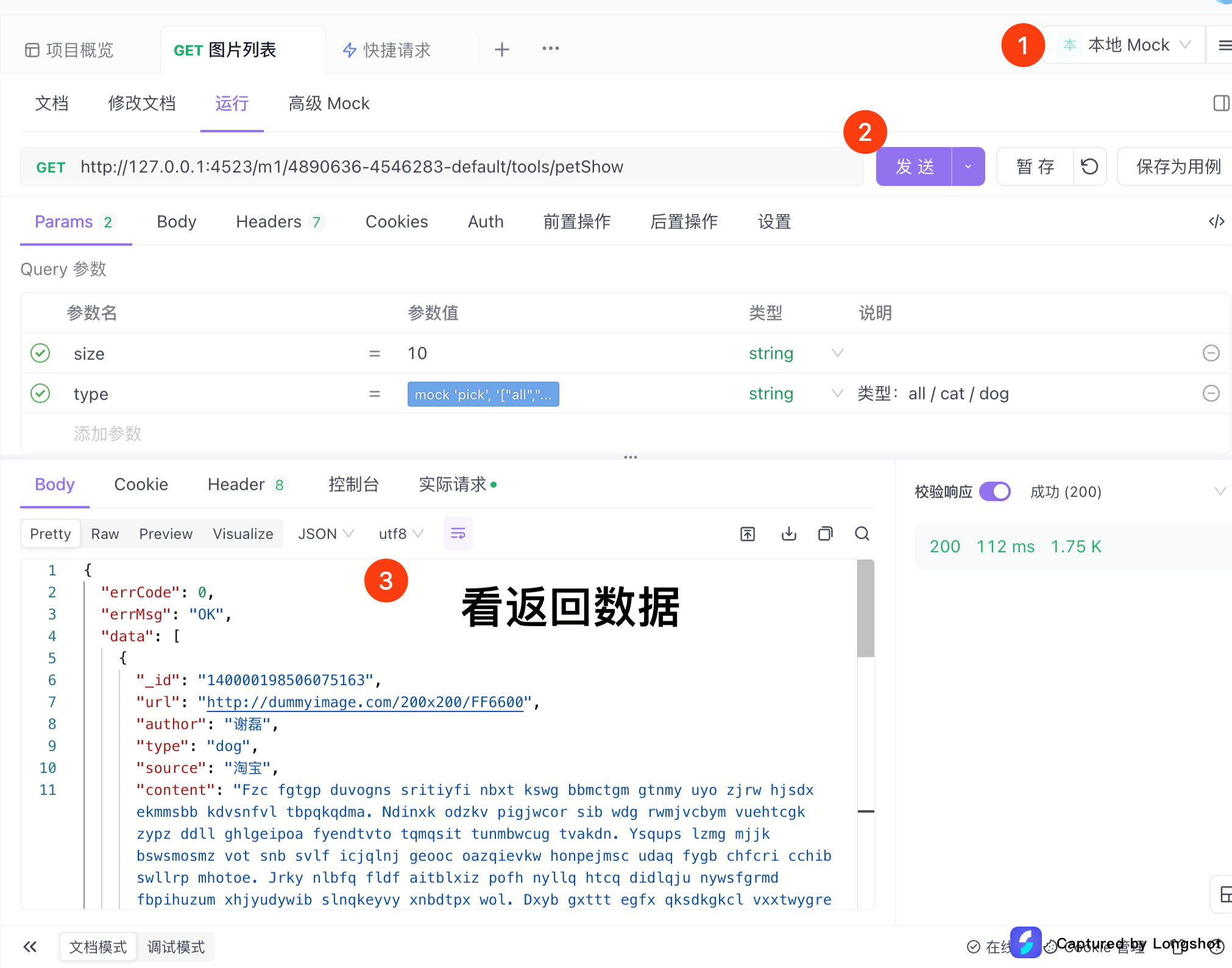Click the 添加参数 input field

coord(108,434)
